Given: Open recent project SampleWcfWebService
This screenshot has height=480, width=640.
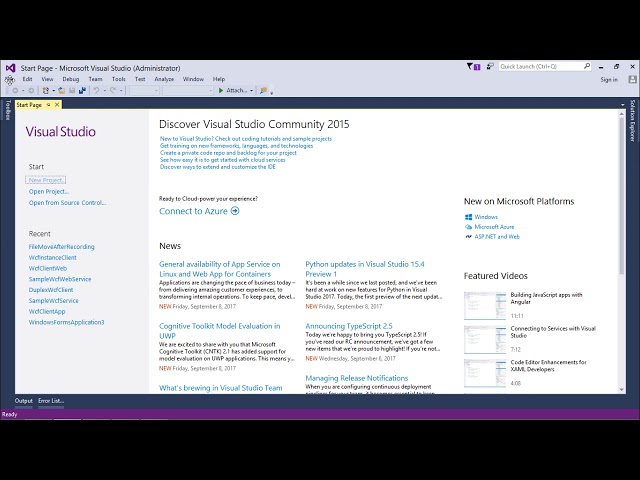Looking at the screenshot, I should pyautogui.click(x=60, y=279).
